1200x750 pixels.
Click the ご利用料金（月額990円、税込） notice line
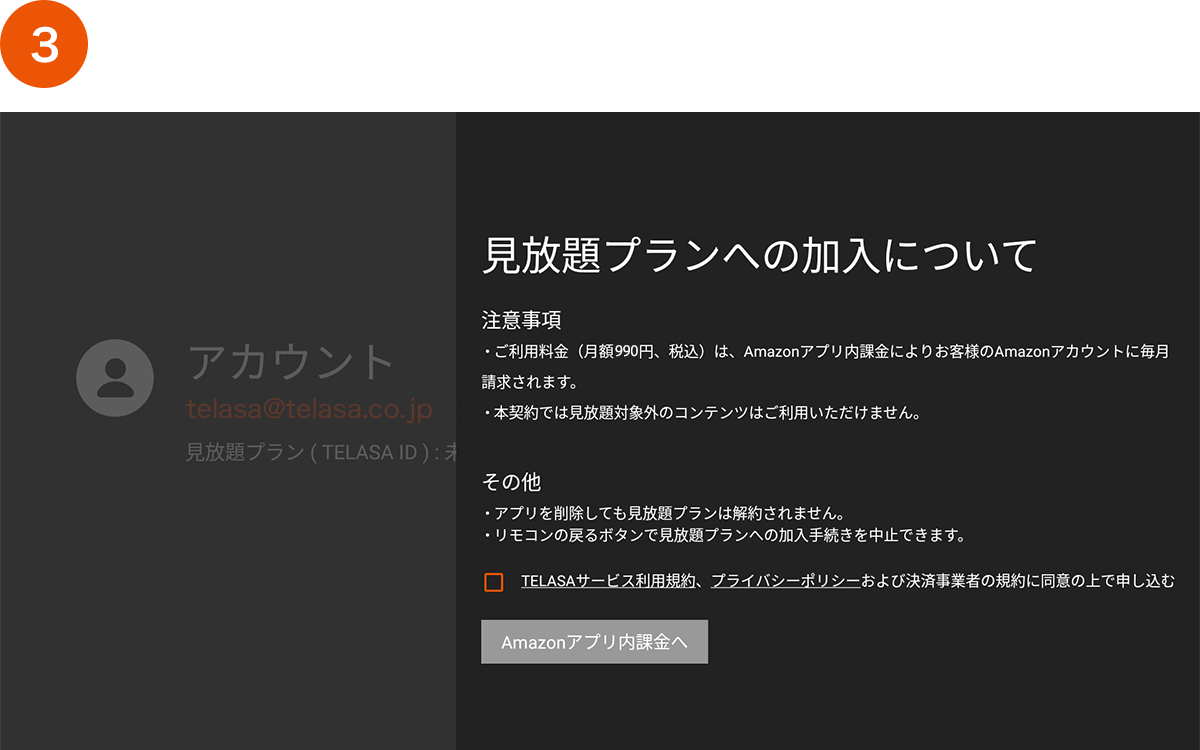tap(826, 367)
